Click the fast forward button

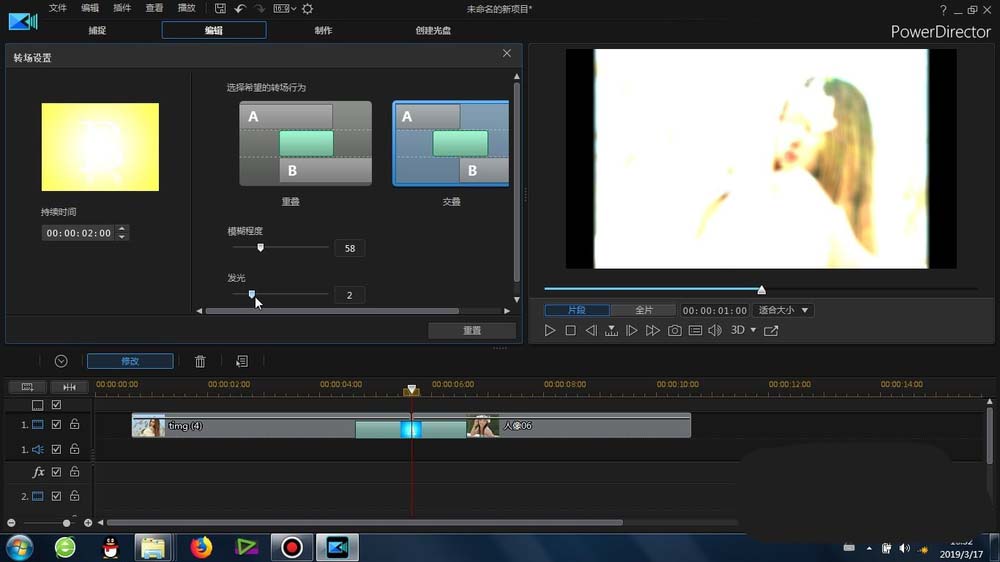pos(652,330)
